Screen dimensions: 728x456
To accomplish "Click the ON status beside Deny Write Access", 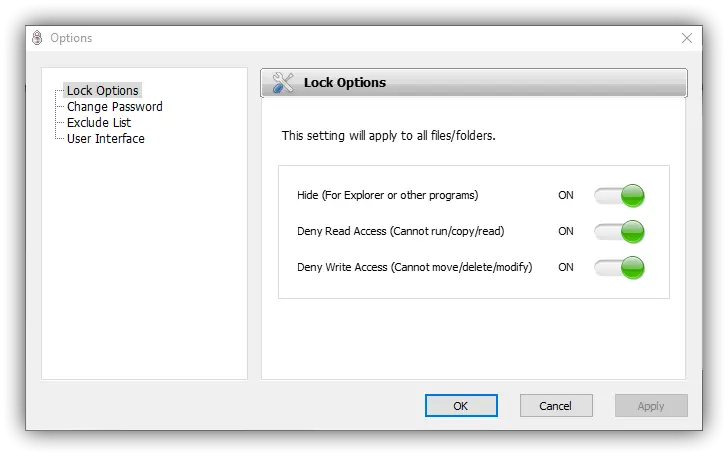I will coord(566,268).
